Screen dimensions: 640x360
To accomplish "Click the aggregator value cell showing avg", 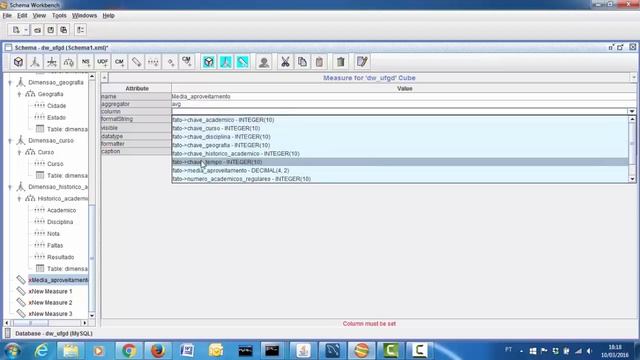I will point(404,104).
